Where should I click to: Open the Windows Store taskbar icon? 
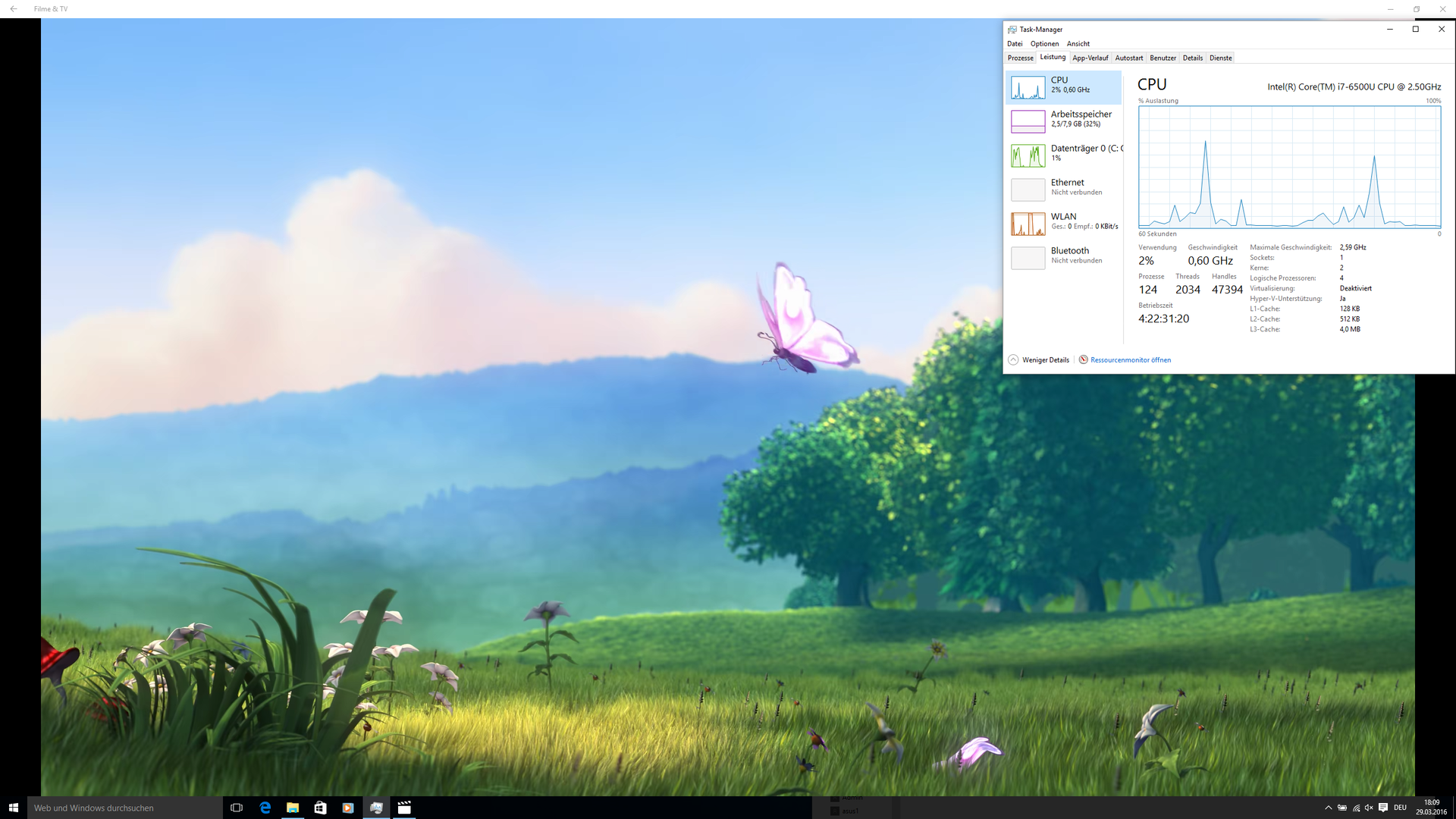pos(320,808)
